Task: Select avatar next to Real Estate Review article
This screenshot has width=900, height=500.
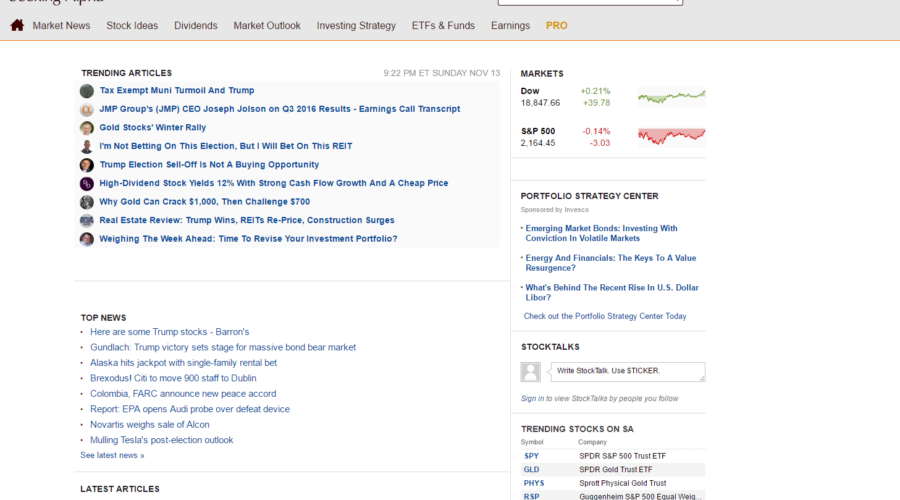Action: point(87,220)
